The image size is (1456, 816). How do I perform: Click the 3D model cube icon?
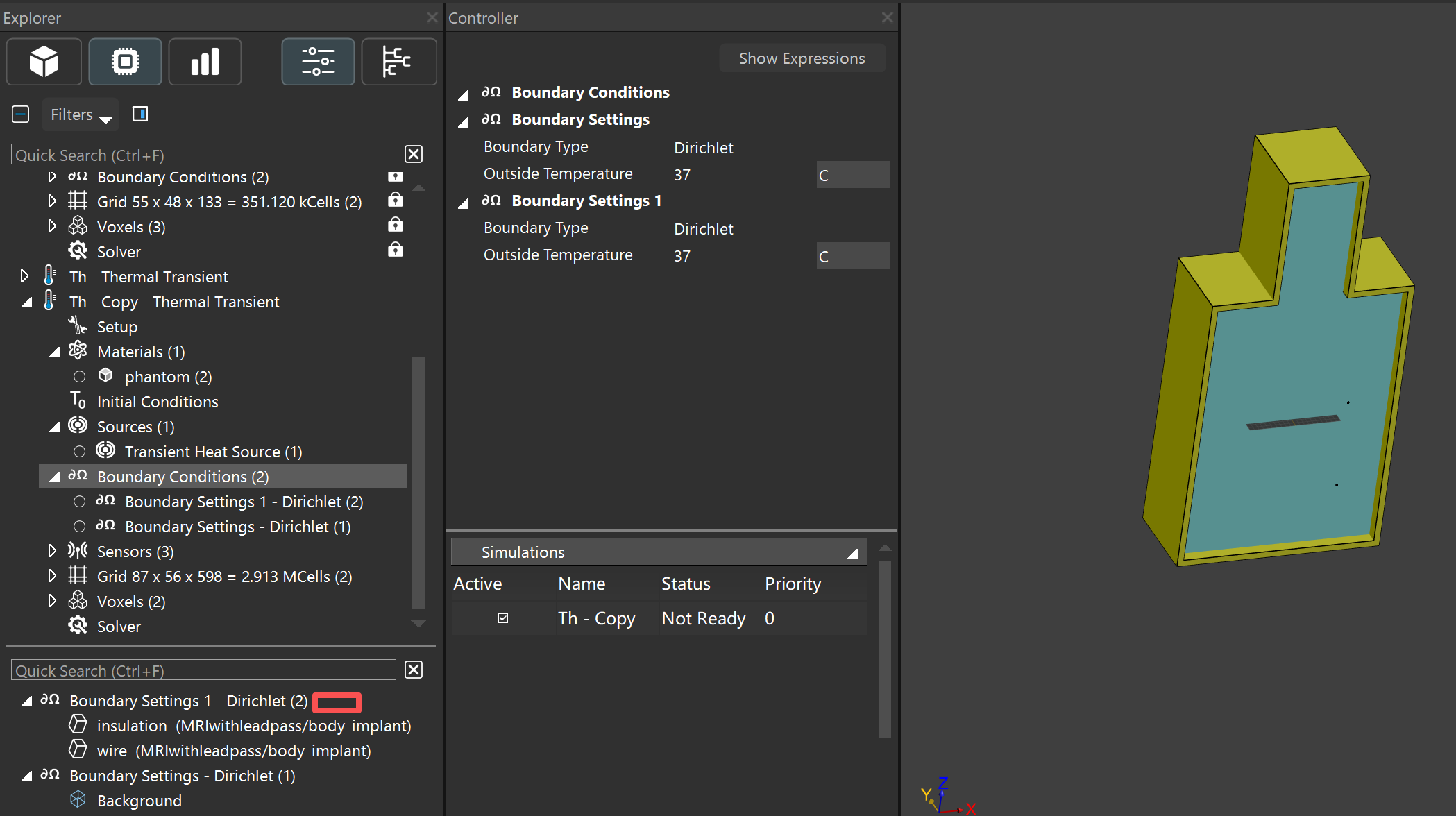coord(44,62)
